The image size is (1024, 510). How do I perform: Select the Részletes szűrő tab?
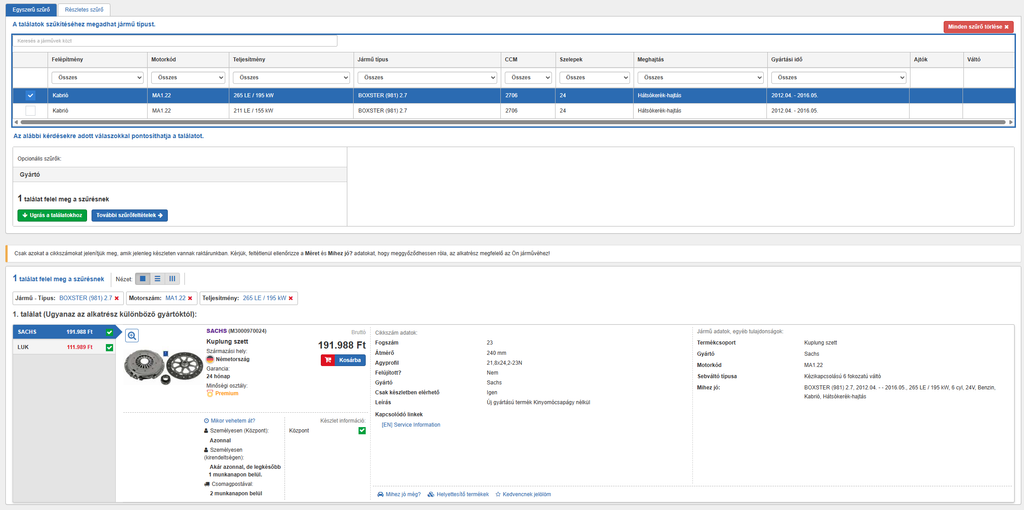[x=84, y=10]
